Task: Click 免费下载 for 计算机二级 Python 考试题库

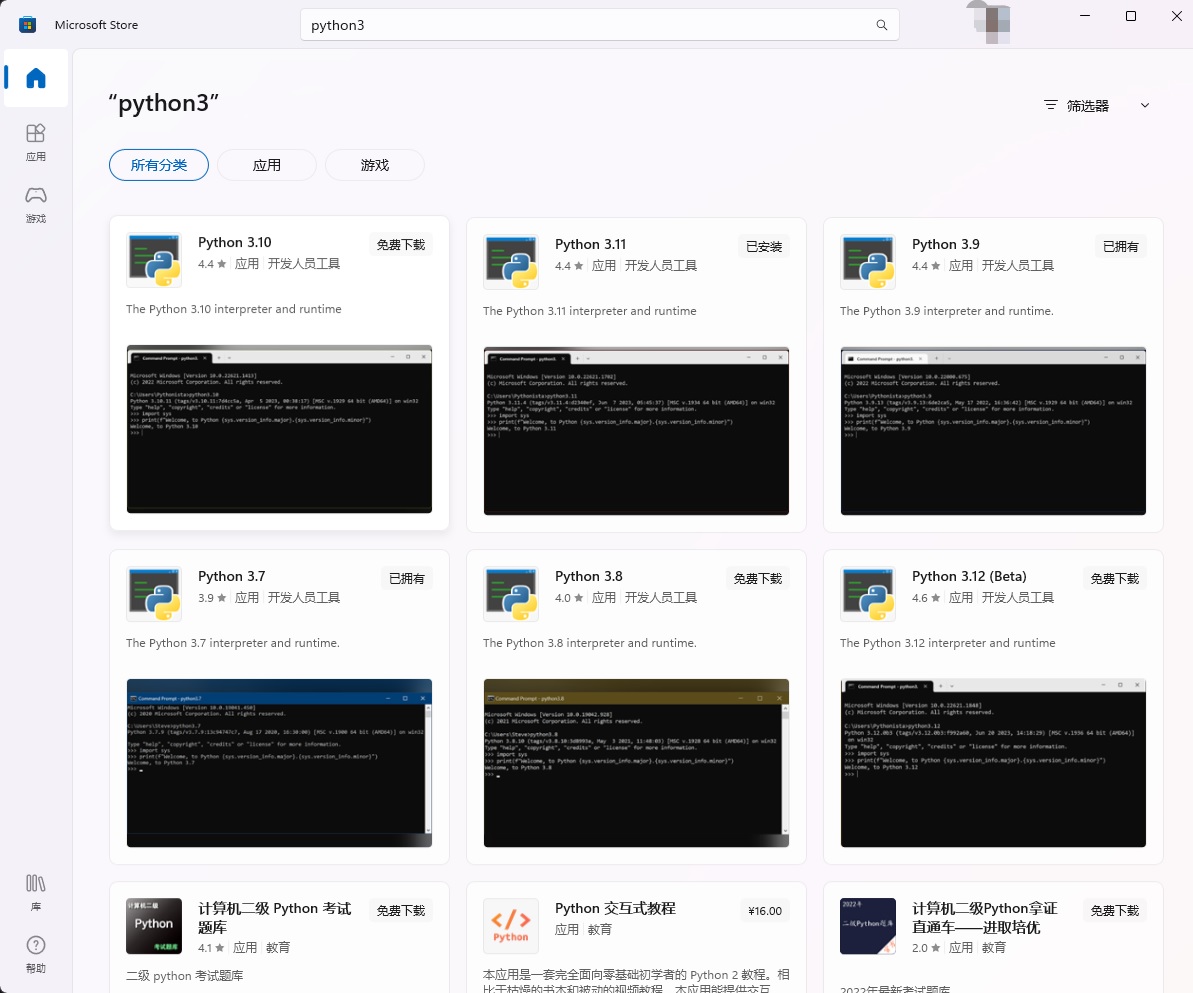Action: tap(401, 911)
